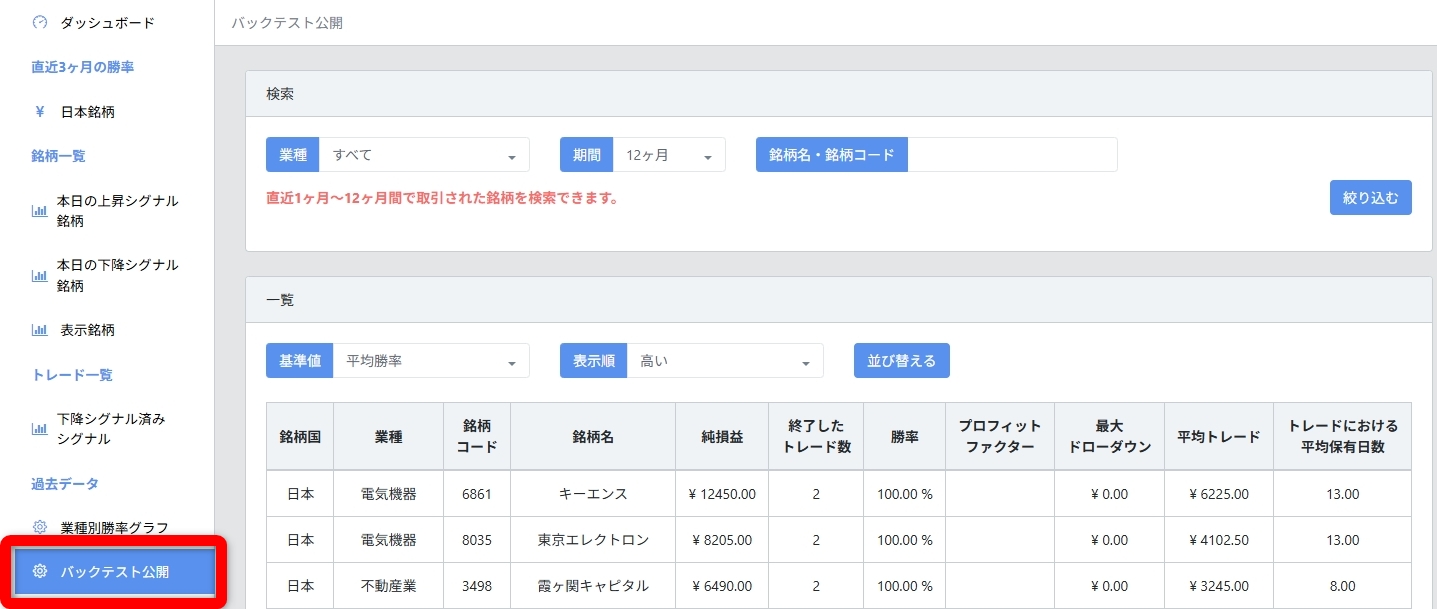Open ダッシュボード in the sidebar
The height and width of the screenshot is (609, 1437).
[108, 22]
